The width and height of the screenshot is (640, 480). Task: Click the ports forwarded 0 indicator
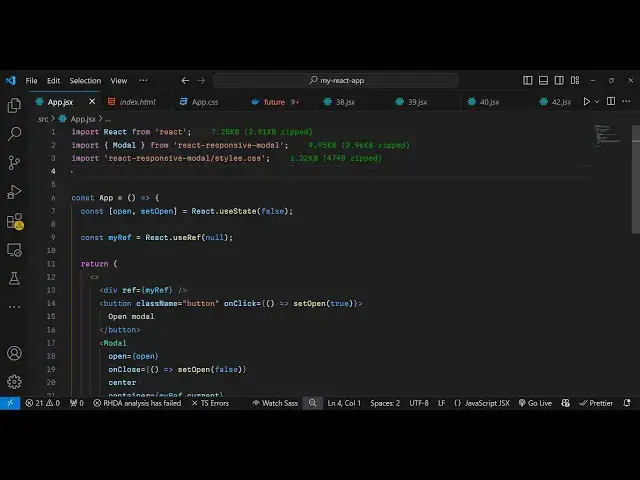tap(76, 403)
